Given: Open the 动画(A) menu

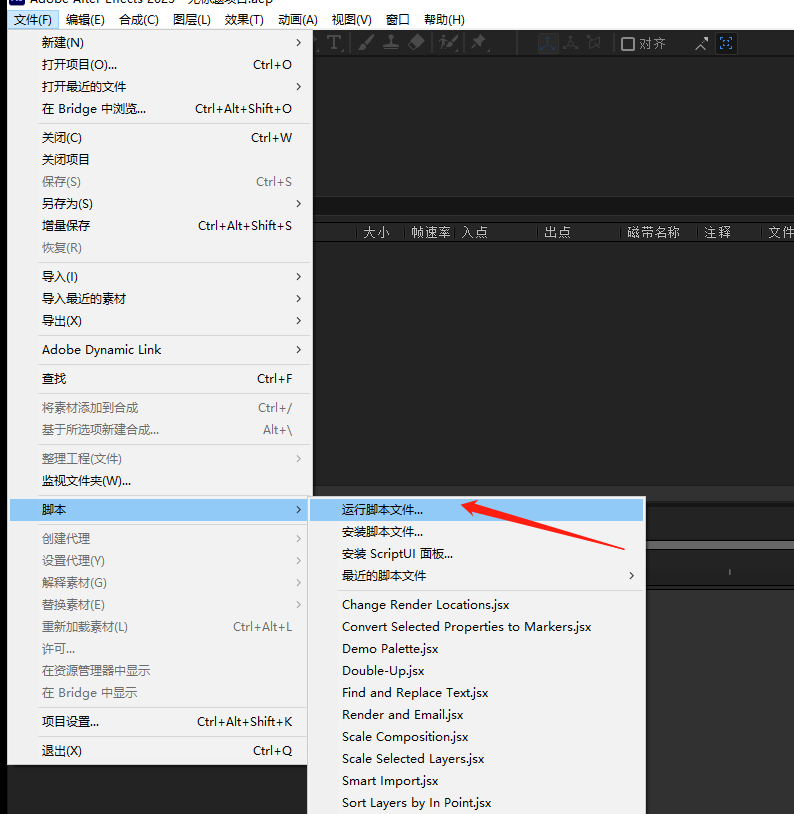Looking at the screenshot, I should point(298,20).
